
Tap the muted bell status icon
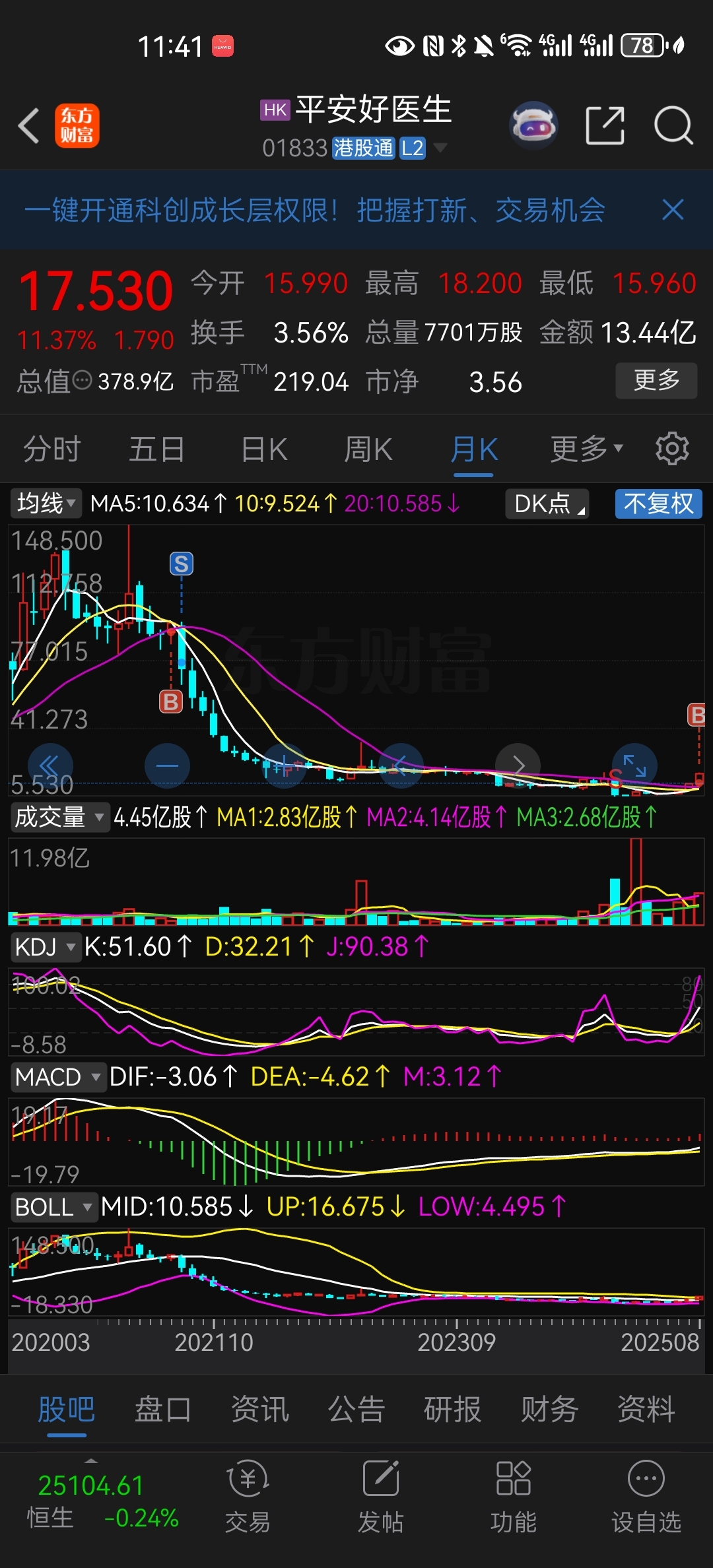coord(484,46)
